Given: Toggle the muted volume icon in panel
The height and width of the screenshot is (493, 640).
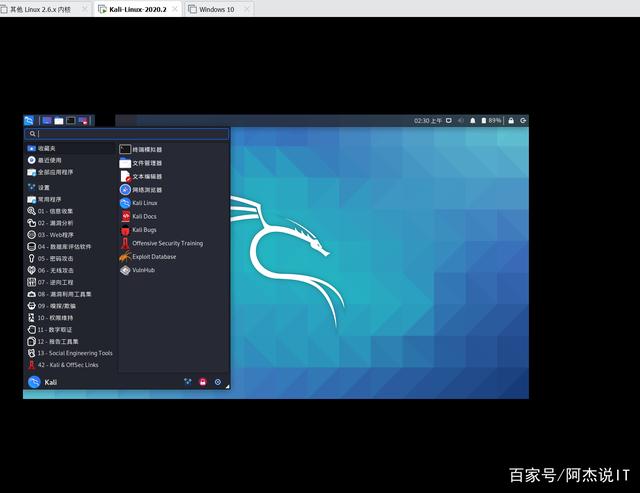Looking at the screenshot, I should pos(461,120).
